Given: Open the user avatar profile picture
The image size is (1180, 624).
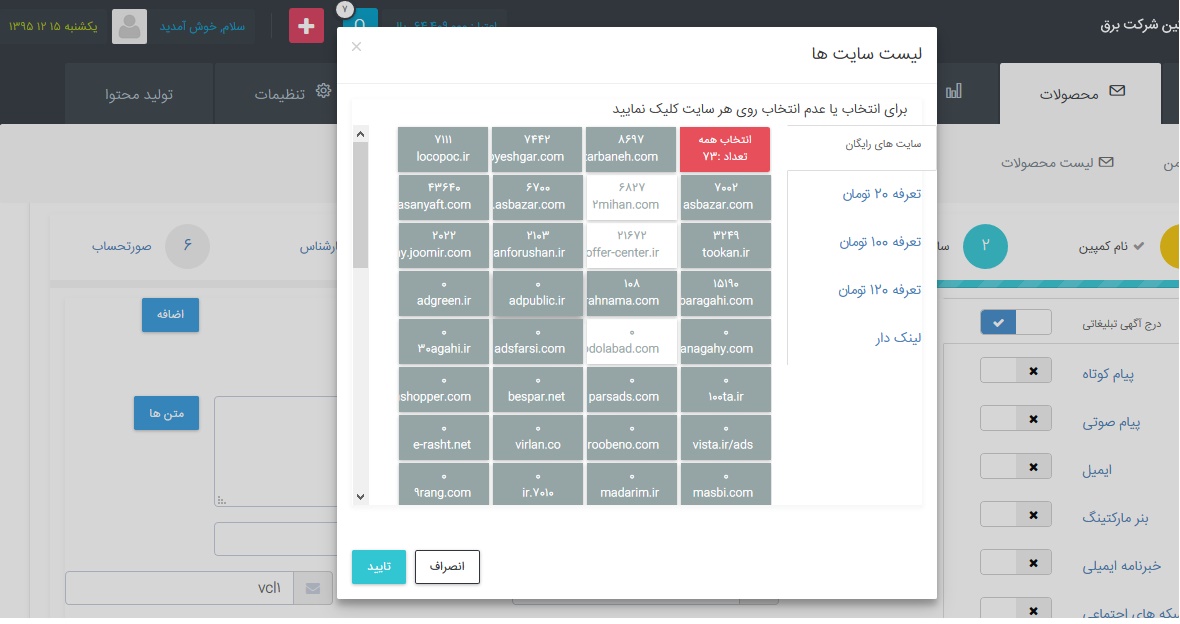Looking at the screenshot, I should 129,26.
